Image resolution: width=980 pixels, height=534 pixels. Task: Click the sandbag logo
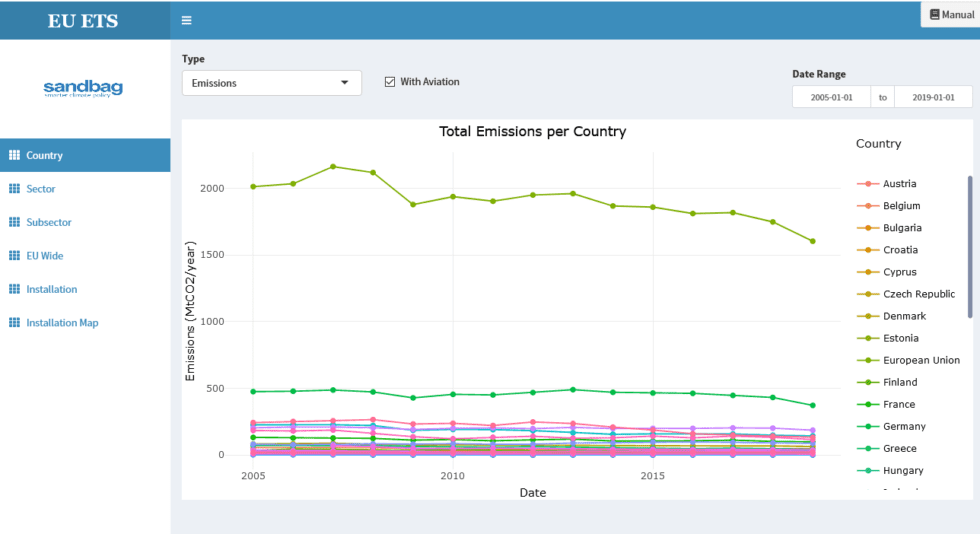pos(83,89)
